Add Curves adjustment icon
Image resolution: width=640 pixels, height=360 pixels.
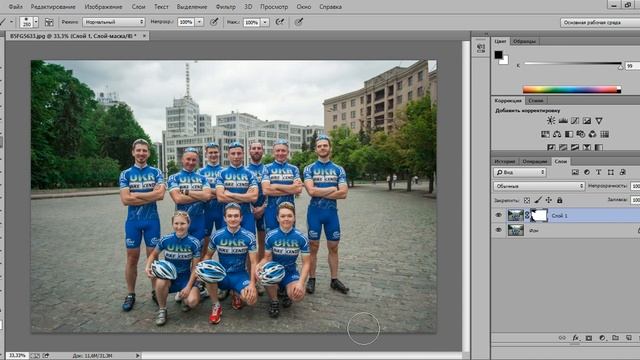pyautogui.click(x=575, y=120)
